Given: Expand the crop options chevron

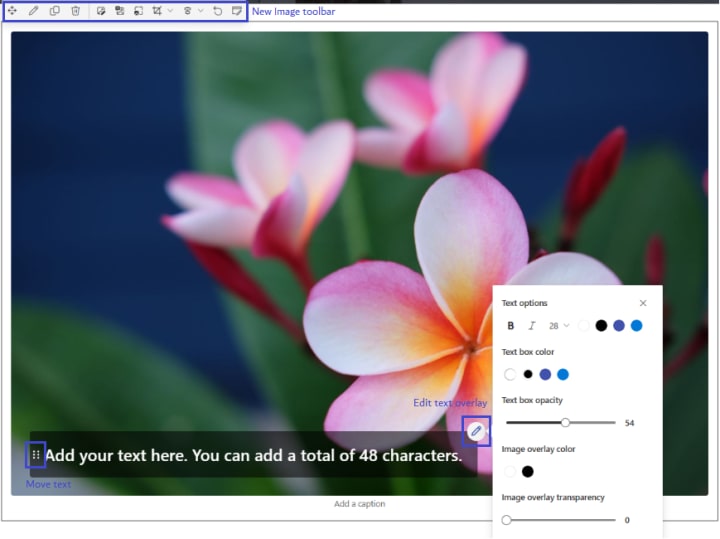Looking at the screenshot, I should pyautogui.click(x=170, y=11).
